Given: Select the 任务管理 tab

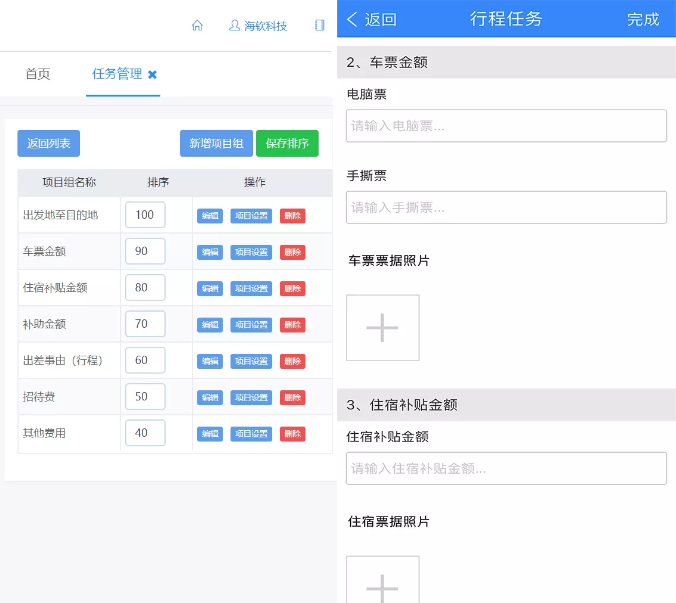Looking at the screenshot, I should tap(117, 74).
